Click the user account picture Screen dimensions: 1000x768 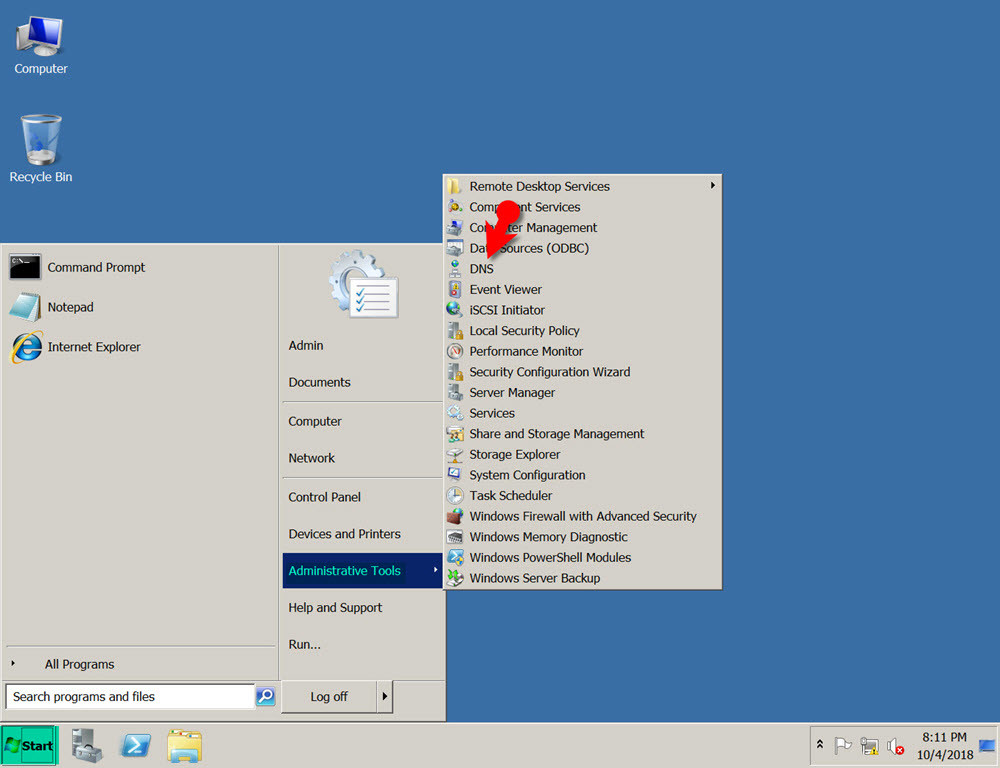click(364, 284)
